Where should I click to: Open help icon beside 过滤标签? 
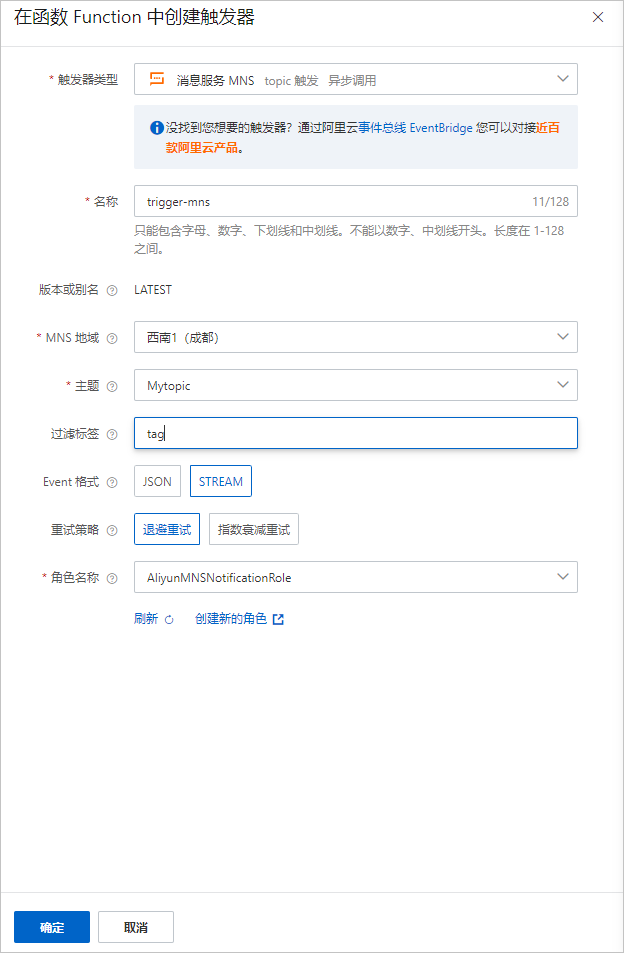click(x=112, y=435)
